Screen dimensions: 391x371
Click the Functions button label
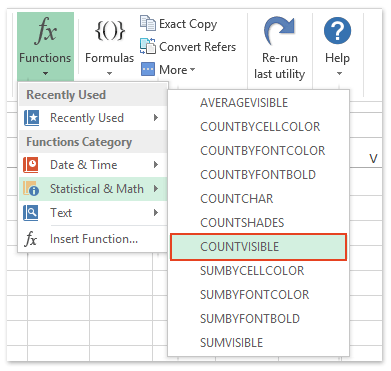(x=45, y=58)
